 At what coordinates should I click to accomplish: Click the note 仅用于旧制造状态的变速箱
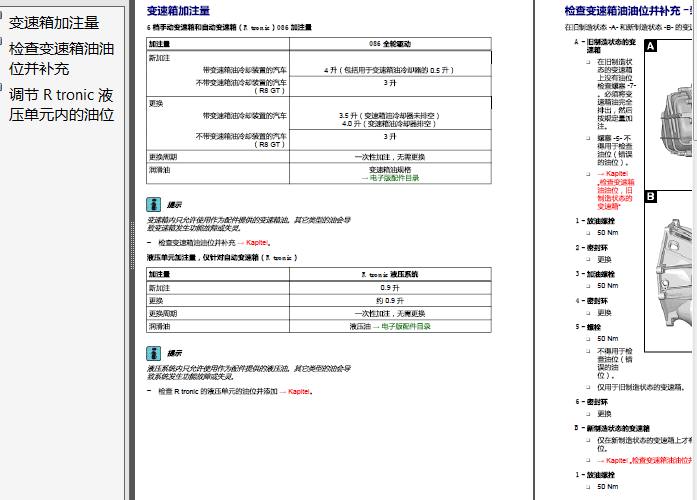click(640, 387)
